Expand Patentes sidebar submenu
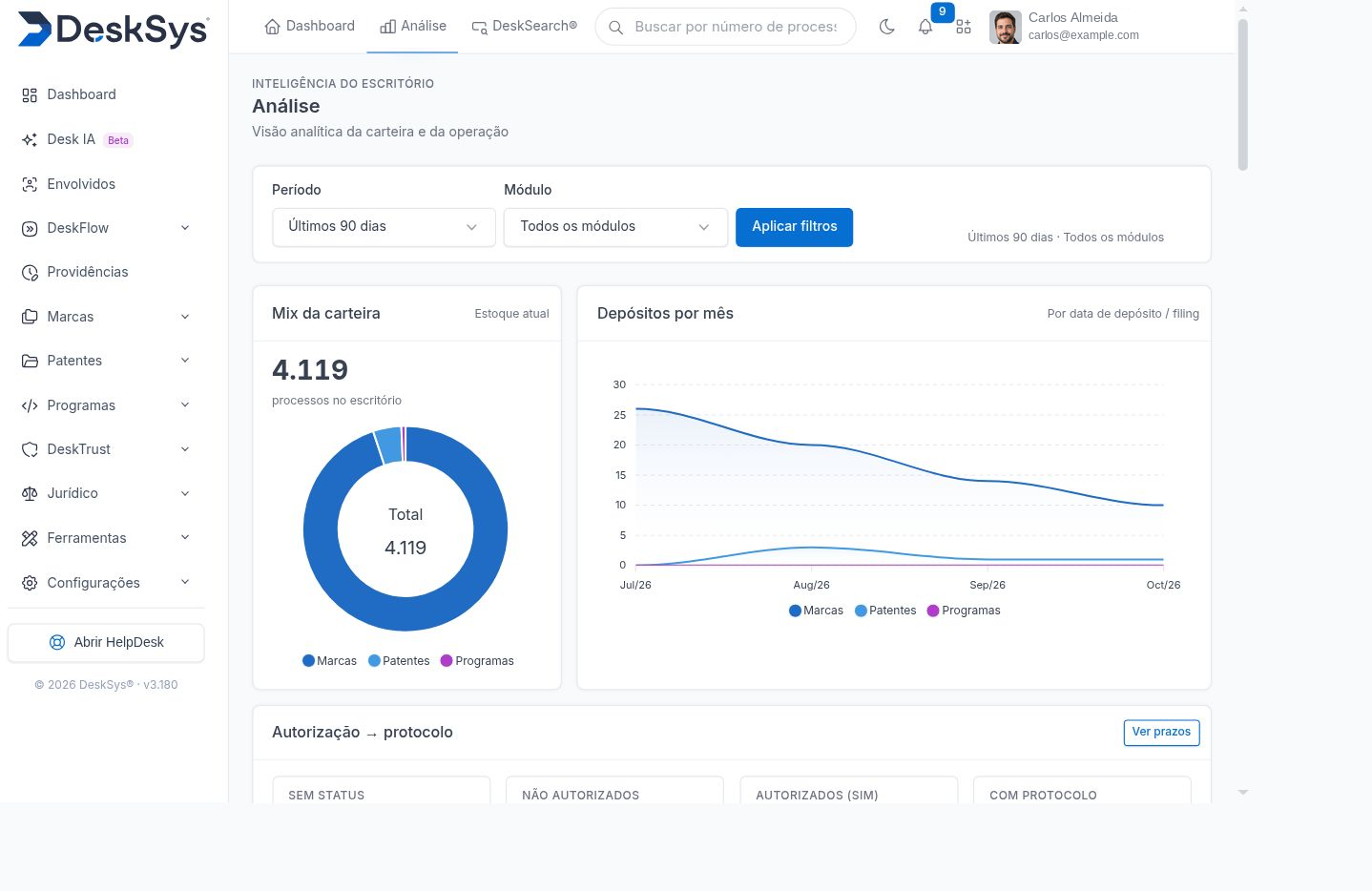The width and height of the screenshot is (1372, 891). (x=106, y=361)
